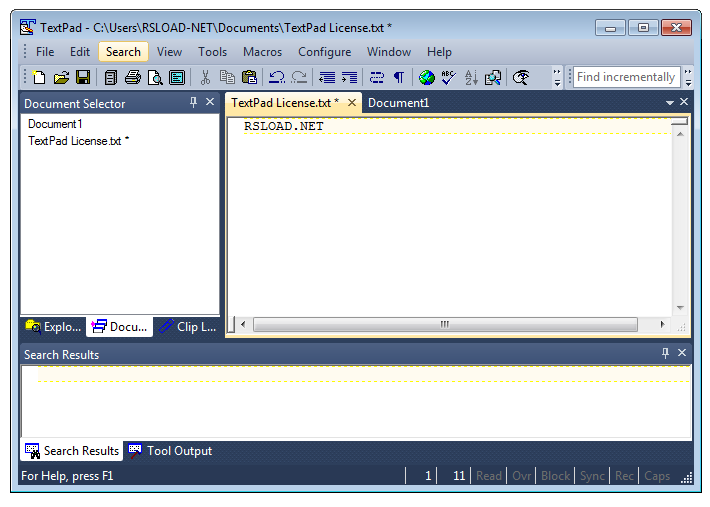710x507 pixels.
Task: Click the RSLOAD.NET text in the editor
Action: pyautogui.click(x=283, y=126)
